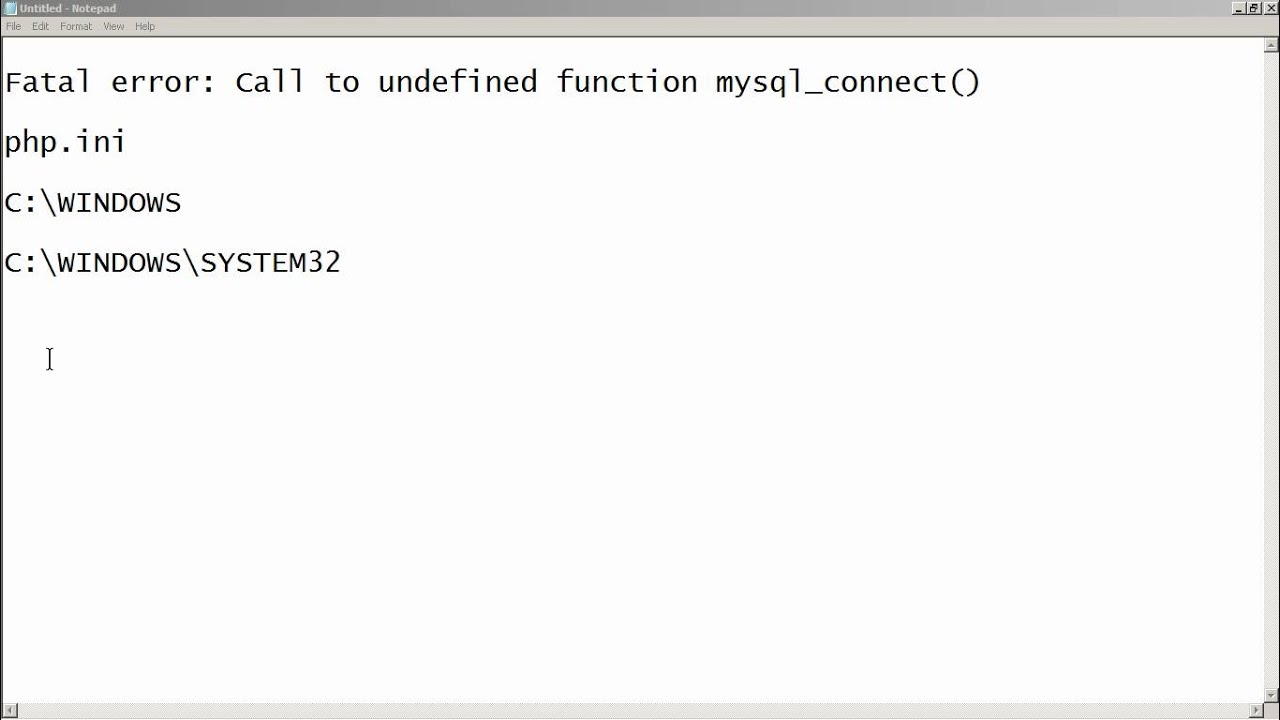This screenshot has width=1280, height=720.
Task: Open the File menu
Action: (x=13, y=26)
